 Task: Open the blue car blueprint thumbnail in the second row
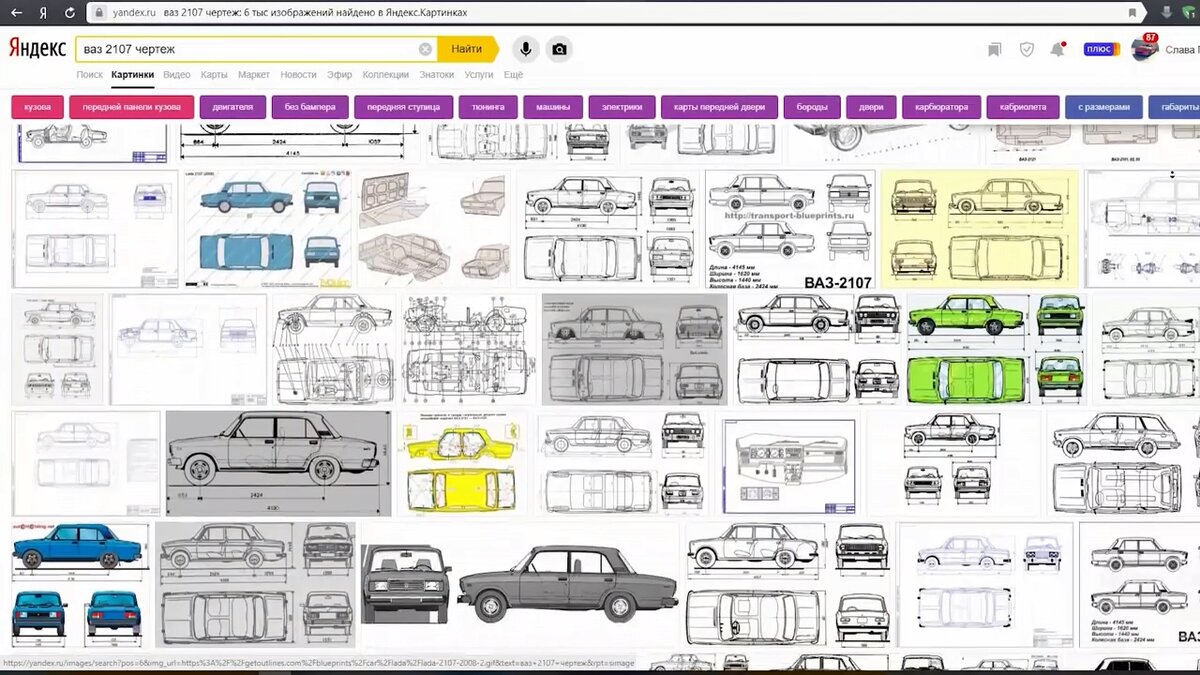coord(267,229)
